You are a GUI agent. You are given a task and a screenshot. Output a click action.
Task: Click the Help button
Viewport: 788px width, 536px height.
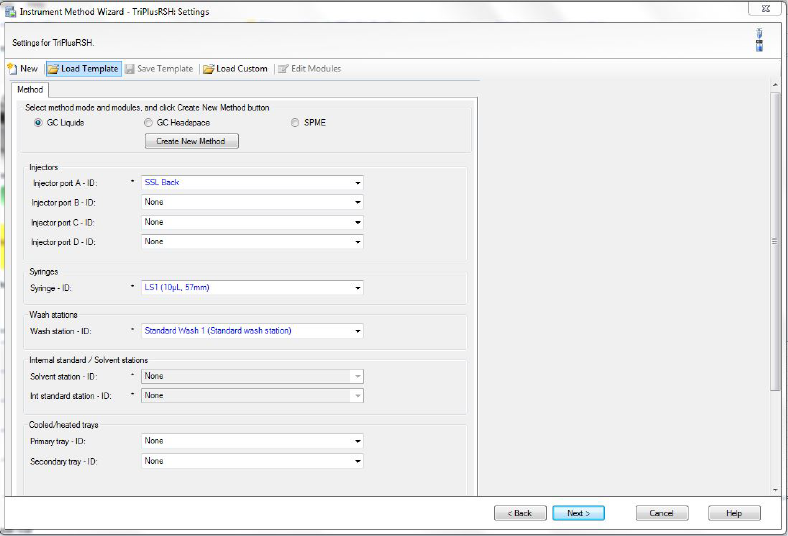734,513
